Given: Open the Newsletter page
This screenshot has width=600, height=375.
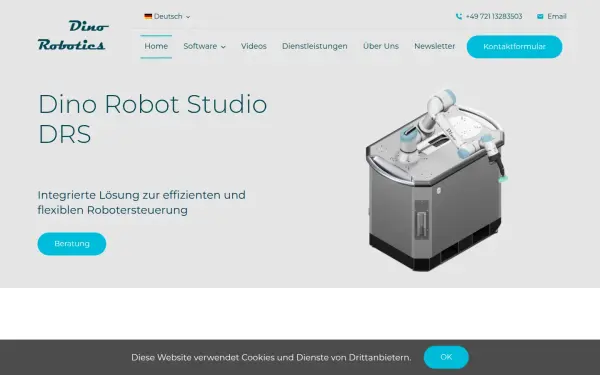Looking at the screenshot, I should point(435,46).
